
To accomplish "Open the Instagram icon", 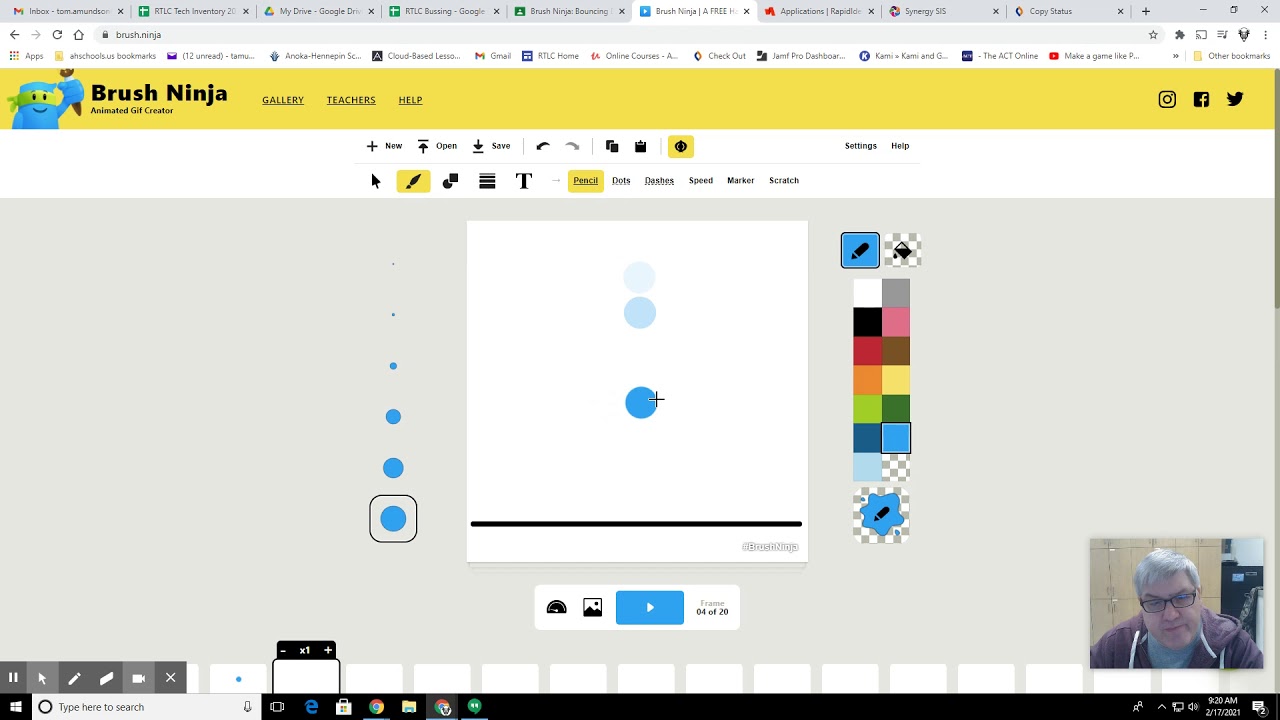I will point(1167,99).
